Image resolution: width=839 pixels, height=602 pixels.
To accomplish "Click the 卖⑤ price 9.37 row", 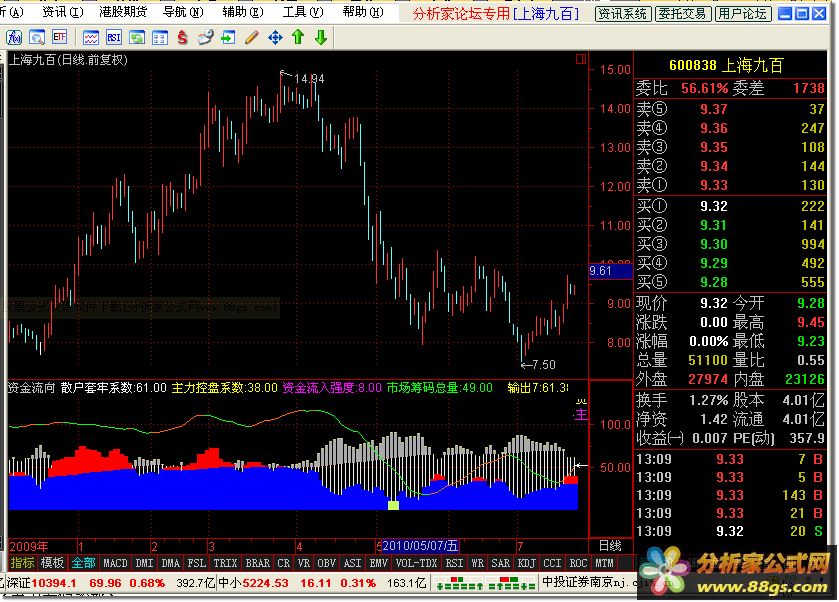I will pyautogui.click(x=730, y=109).
